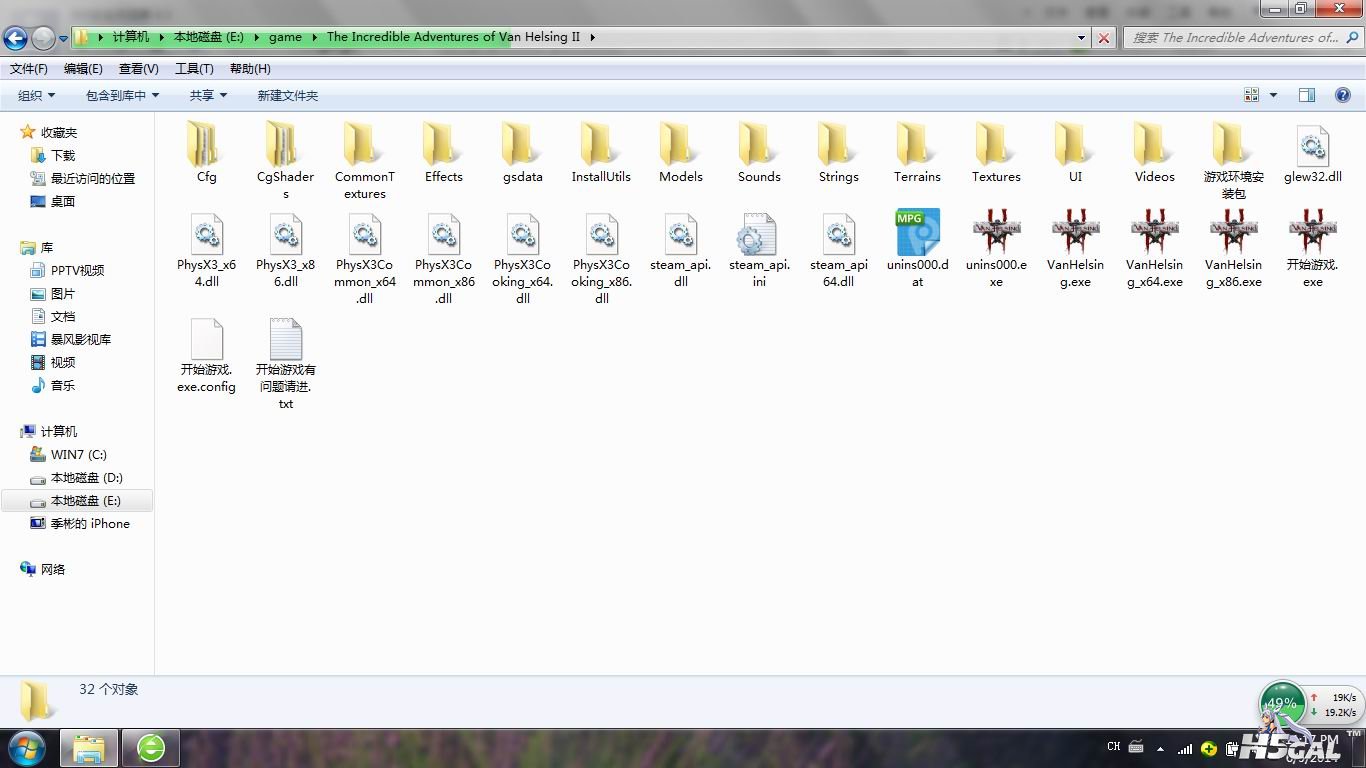Click the 新建文件夹 button
Screen dimensions: 1366x768
(287, 95)
